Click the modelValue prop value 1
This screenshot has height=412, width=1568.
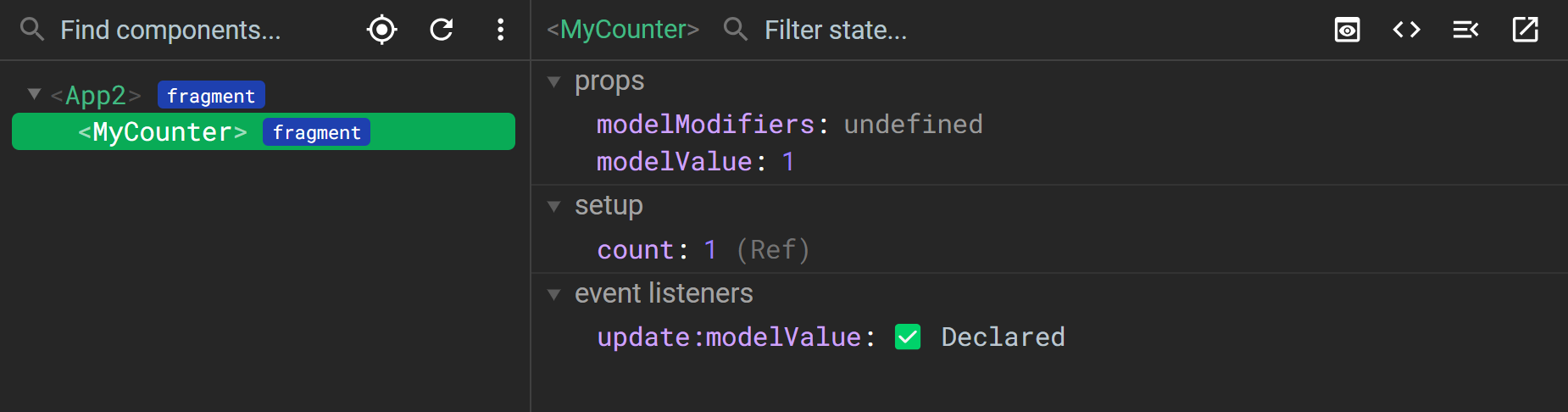[788, 162]
